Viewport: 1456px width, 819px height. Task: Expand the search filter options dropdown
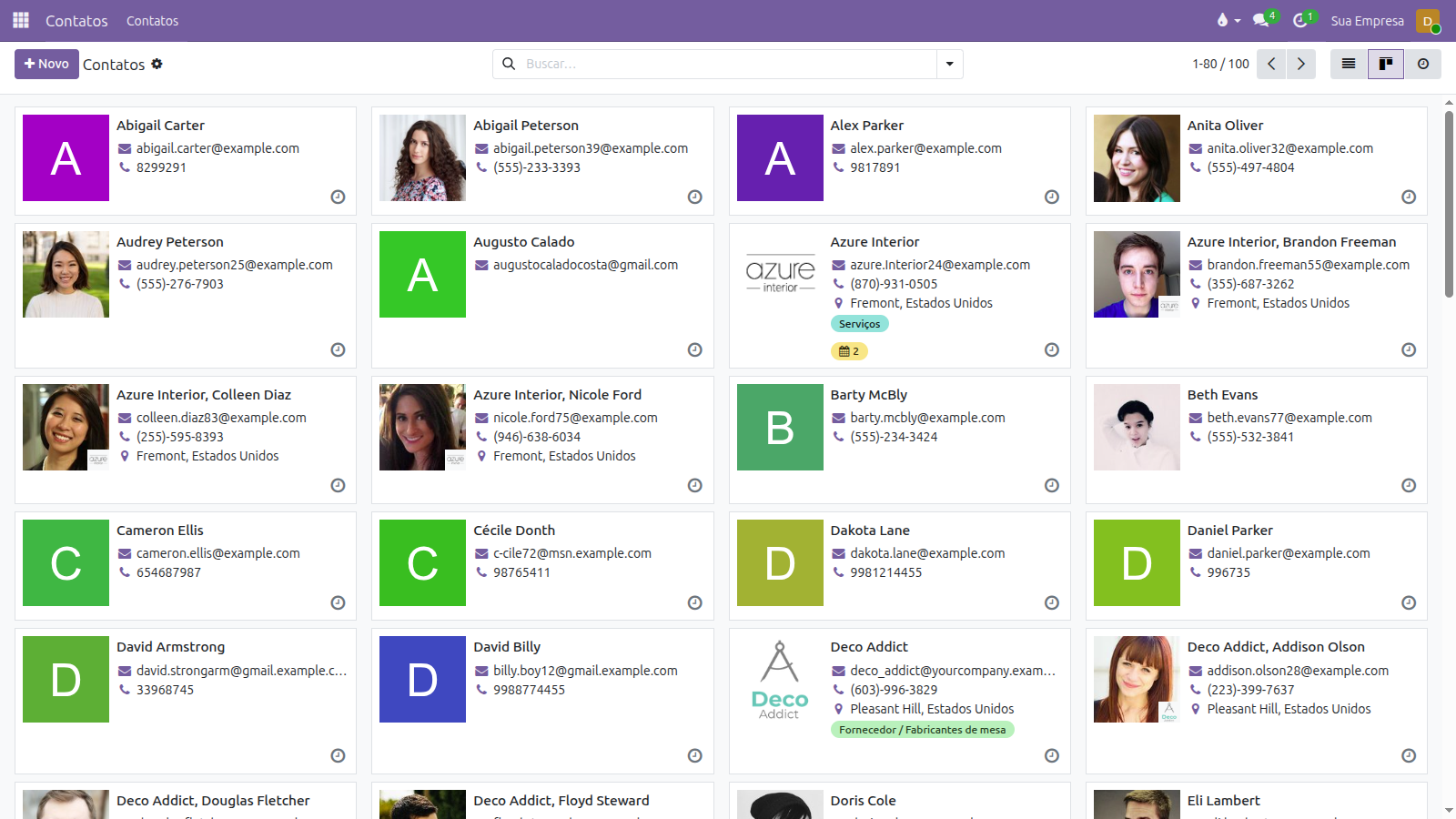click(x=950, y=64)
